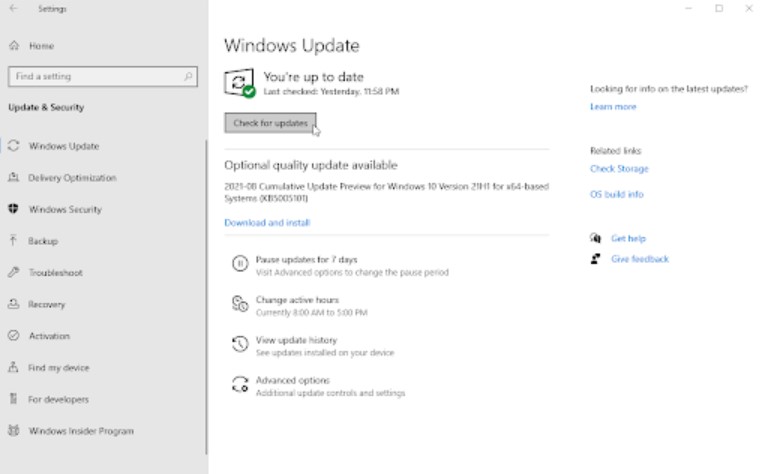Image resolution: width=762 pixels, height=474 pixels.
Task: Open the Check Storage link
Action: 619,169
